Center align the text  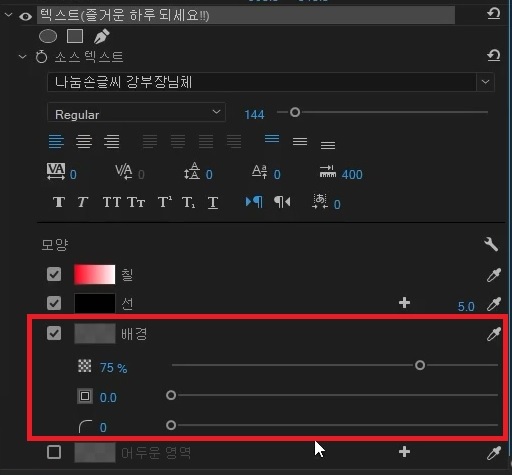click(x=84, y=141)
